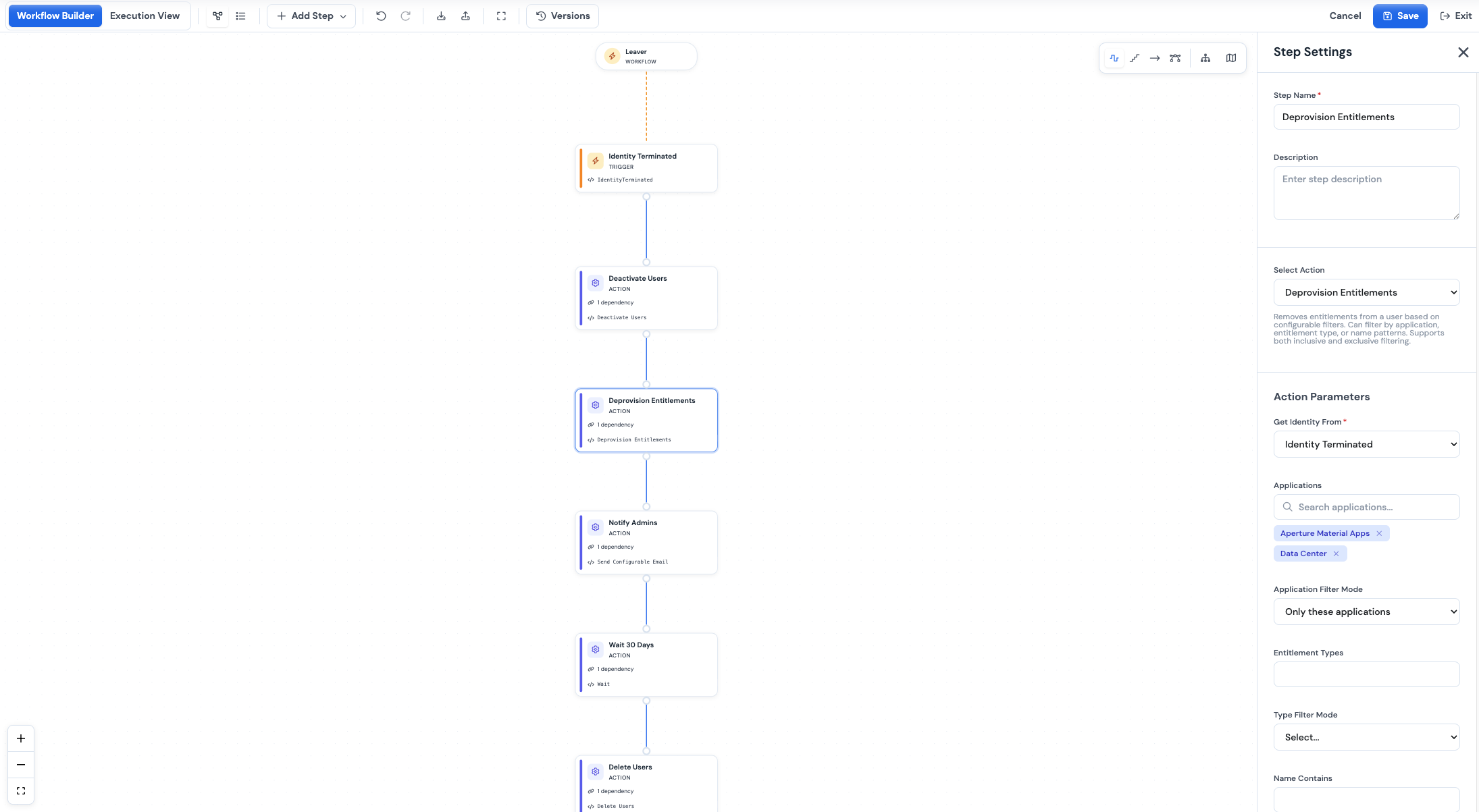Close the Step Settings panel
The image size is (1479, 812).
tap(1463, 52)
